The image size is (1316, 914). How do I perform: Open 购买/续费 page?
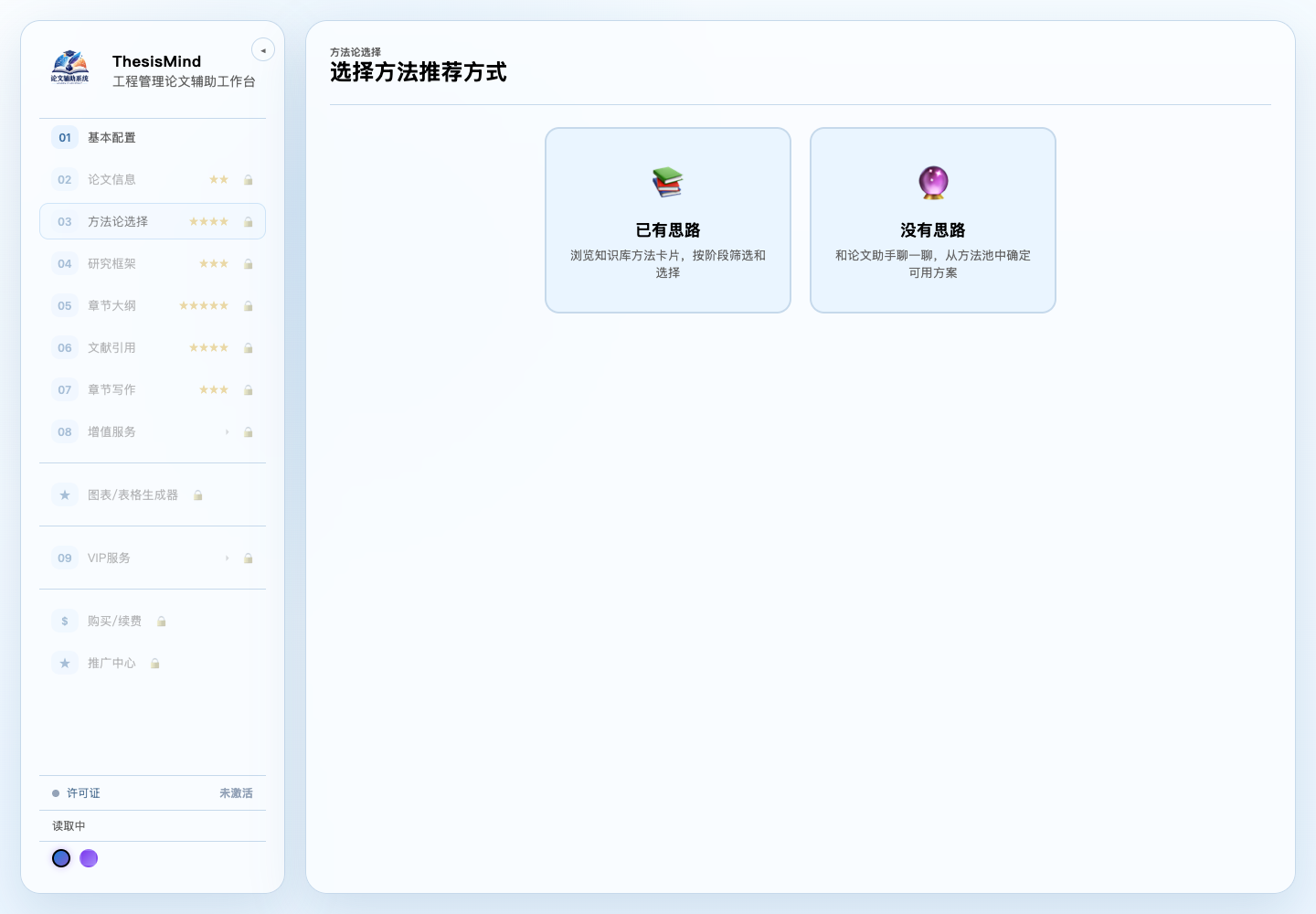click(153, 621)
